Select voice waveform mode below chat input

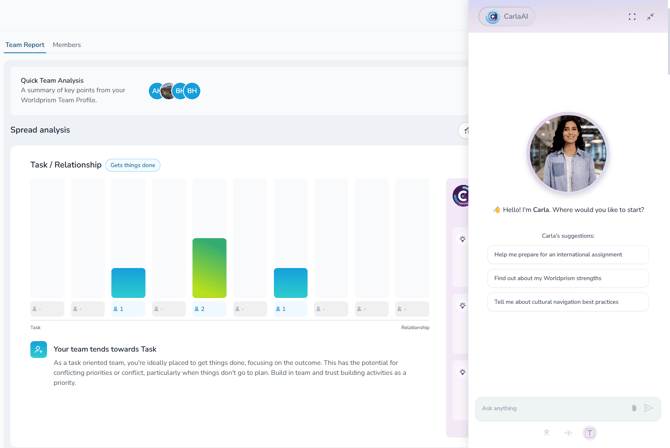click(x=568, y=433)
